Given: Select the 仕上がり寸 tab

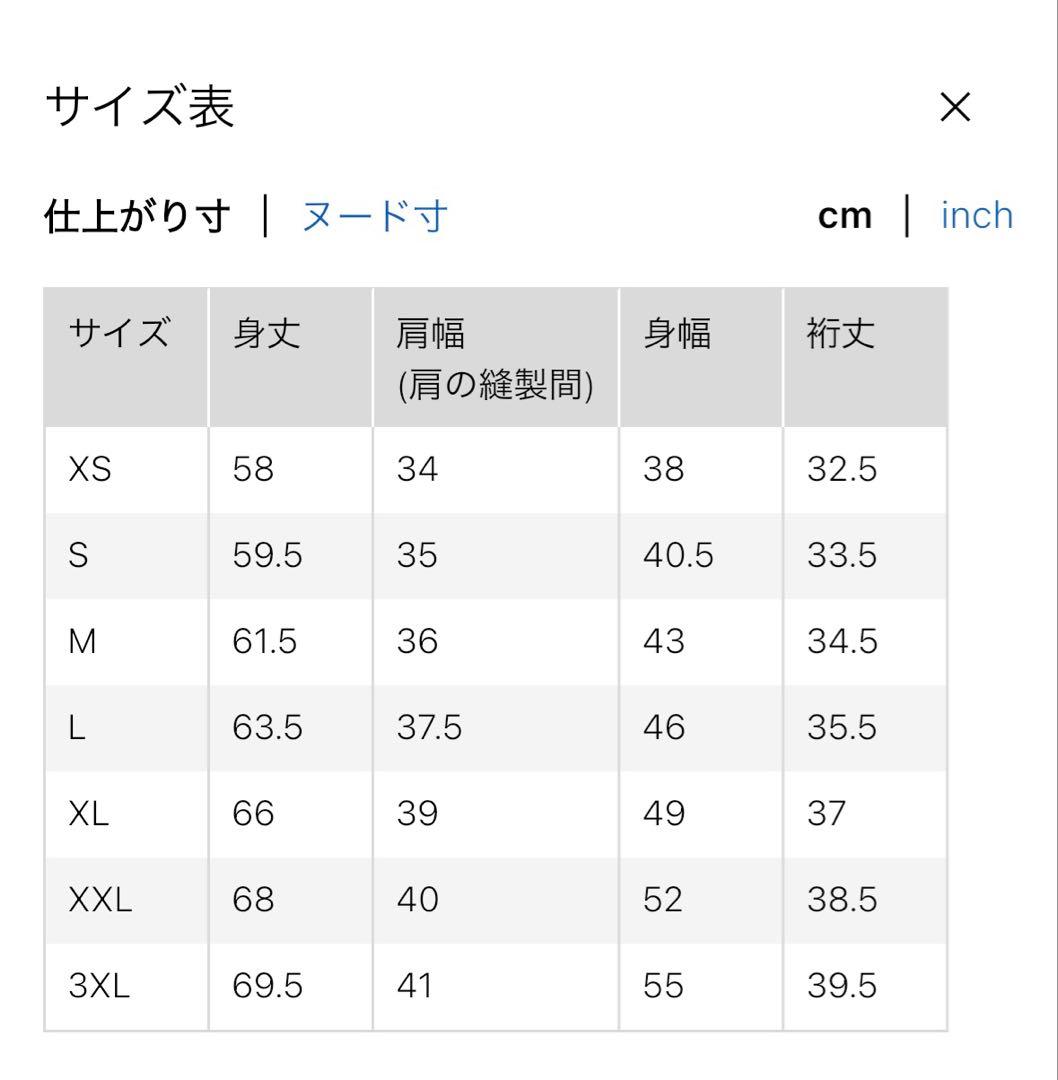Looking at the screenshot, I should [x=137, y=216].
